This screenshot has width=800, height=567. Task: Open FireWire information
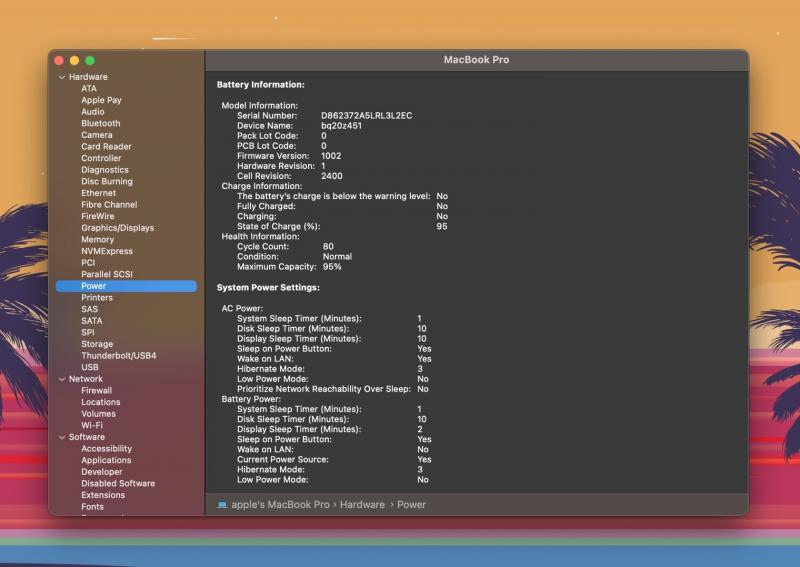(97, 216)
